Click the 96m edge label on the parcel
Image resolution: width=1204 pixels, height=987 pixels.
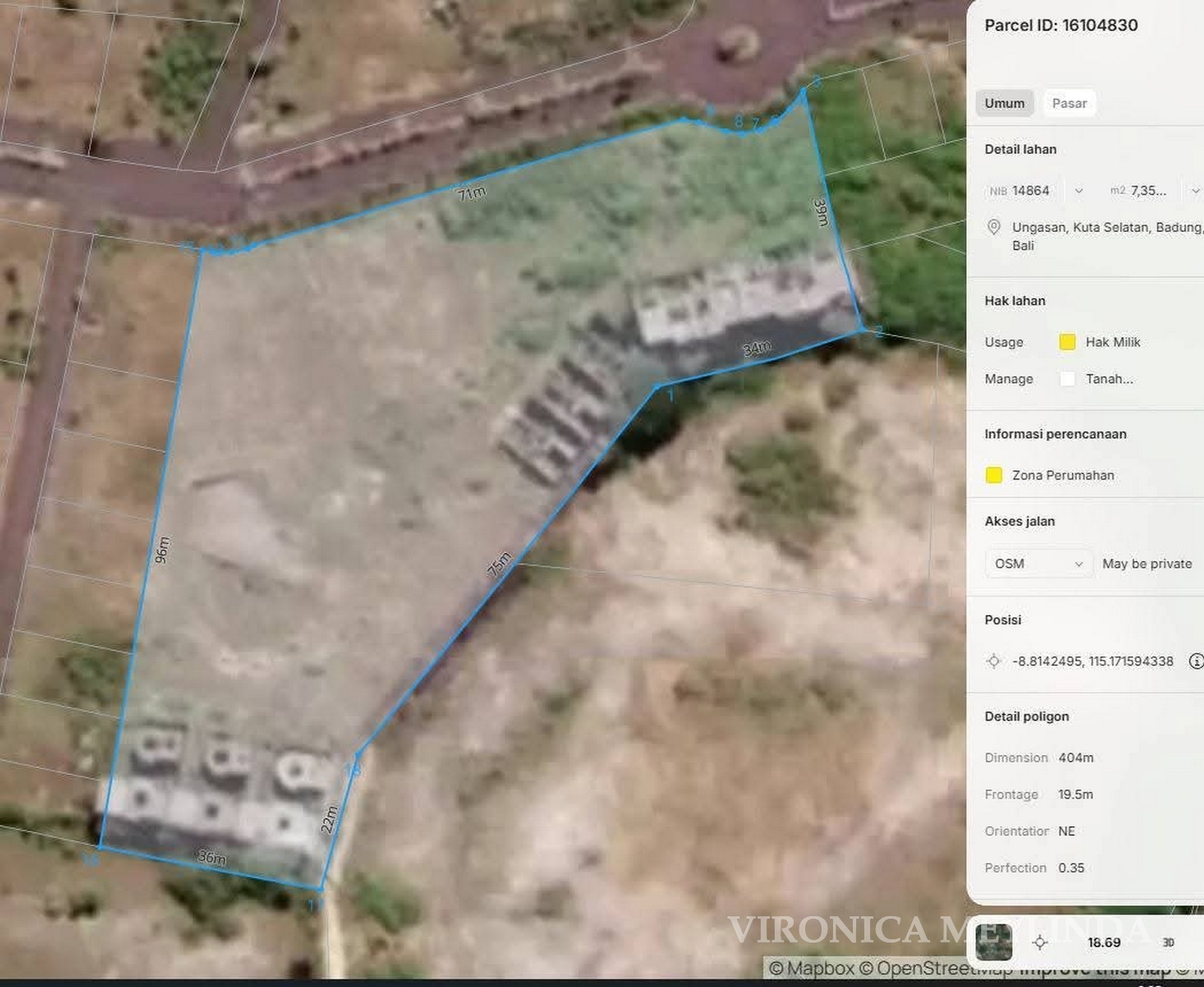click(163, 549)
